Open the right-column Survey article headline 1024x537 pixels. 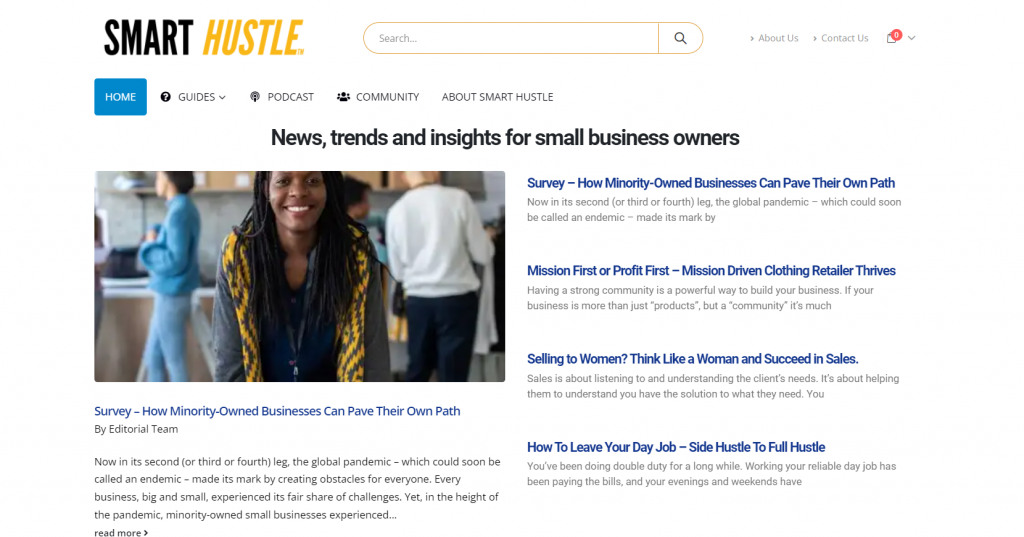710,183
